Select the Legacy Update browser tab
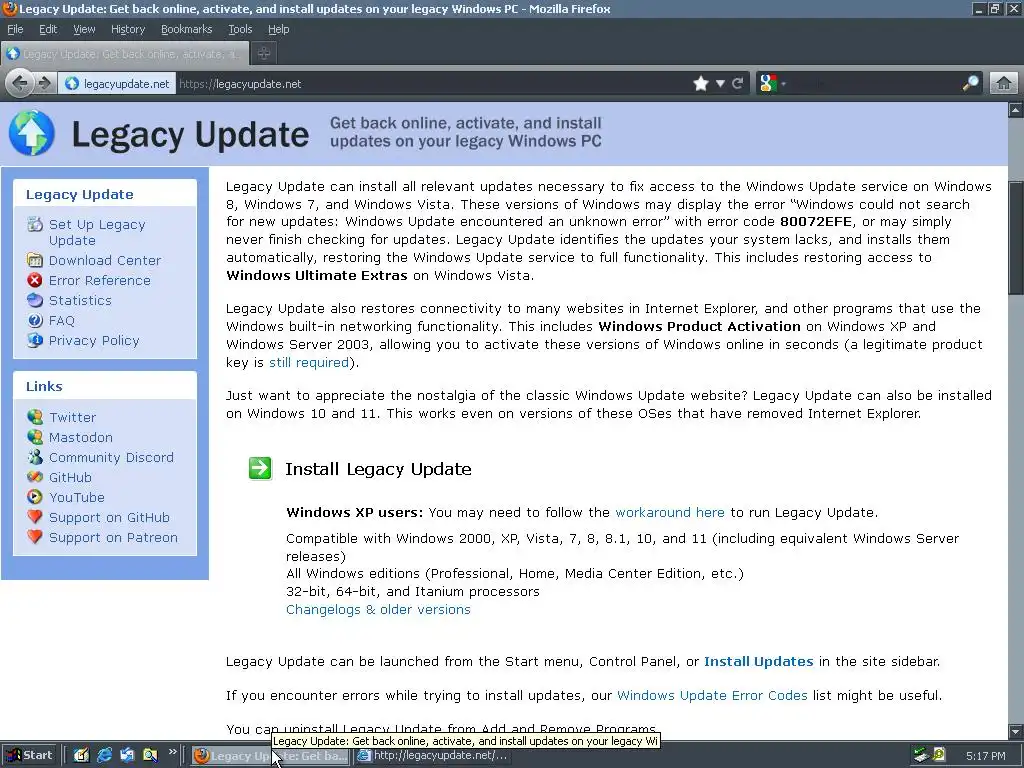The height and width of the screenshot is (768, 1024). pos(125,54)
